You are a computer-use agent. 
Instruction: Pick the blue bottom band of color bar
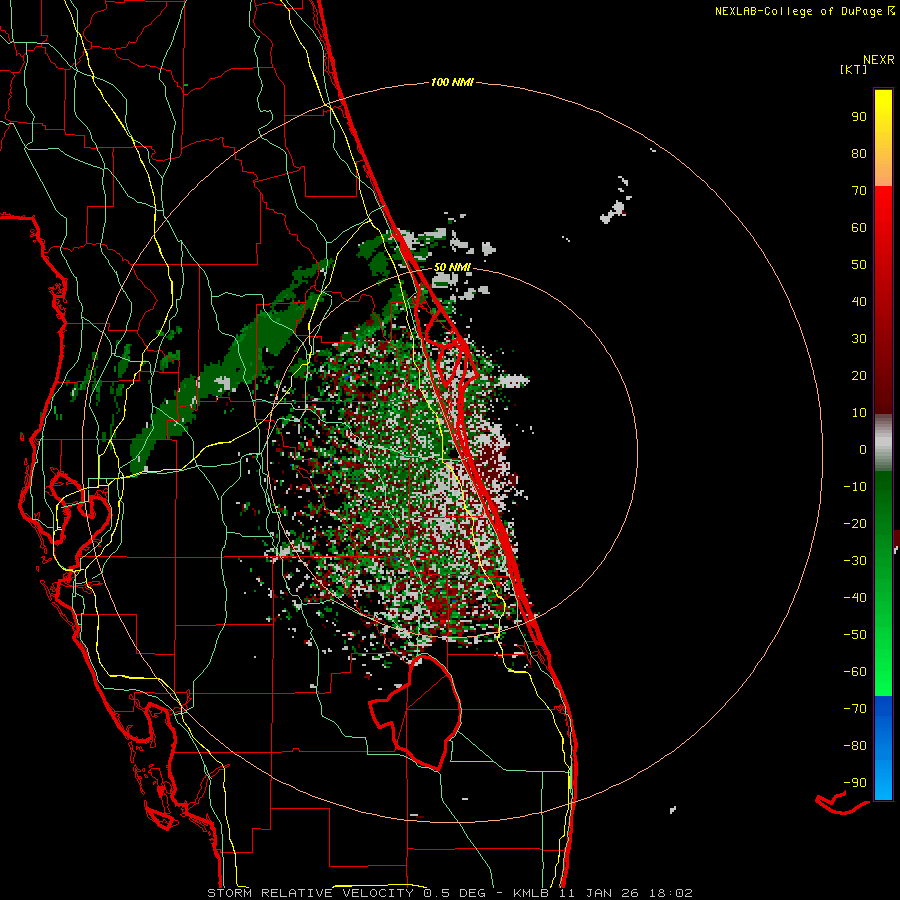(883, 749)
